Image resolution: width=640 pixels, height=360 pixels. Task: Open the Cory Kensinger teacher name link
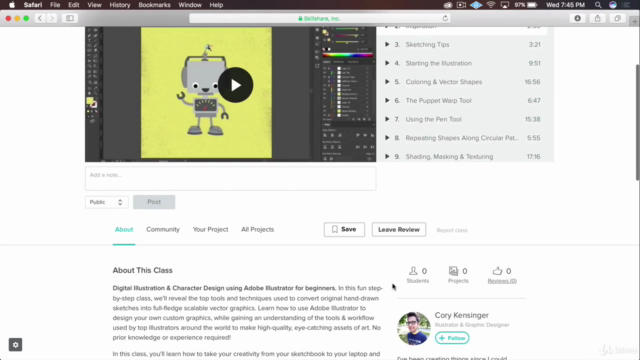[x=461, y=315]
